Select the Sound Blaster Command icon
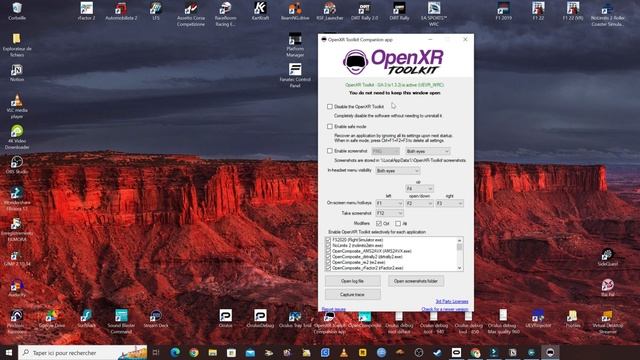This screenshot has width=640, height=360. point(121,322)
